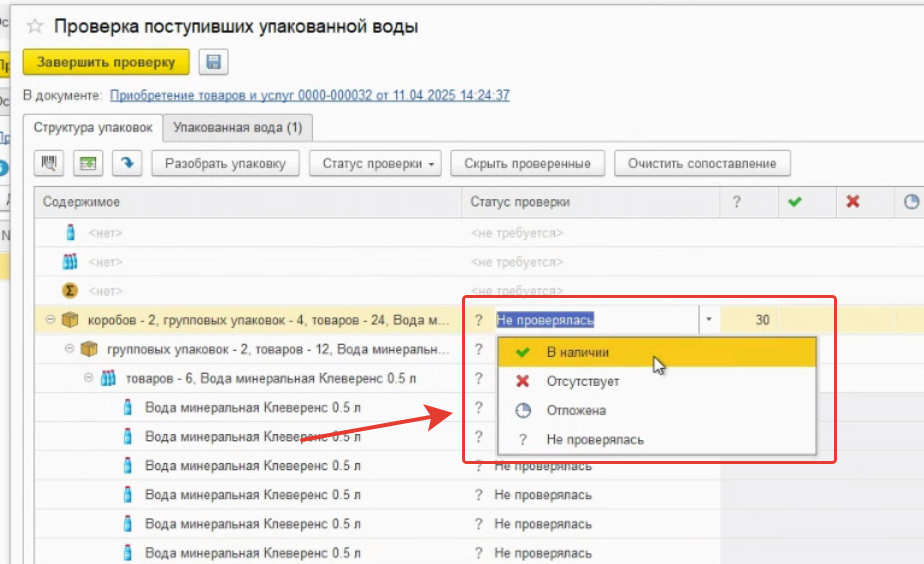Screen dimensions: 924x564
Task: Collapse the 'групповых упаковок - 2' row
Action: tap(69, 349)
